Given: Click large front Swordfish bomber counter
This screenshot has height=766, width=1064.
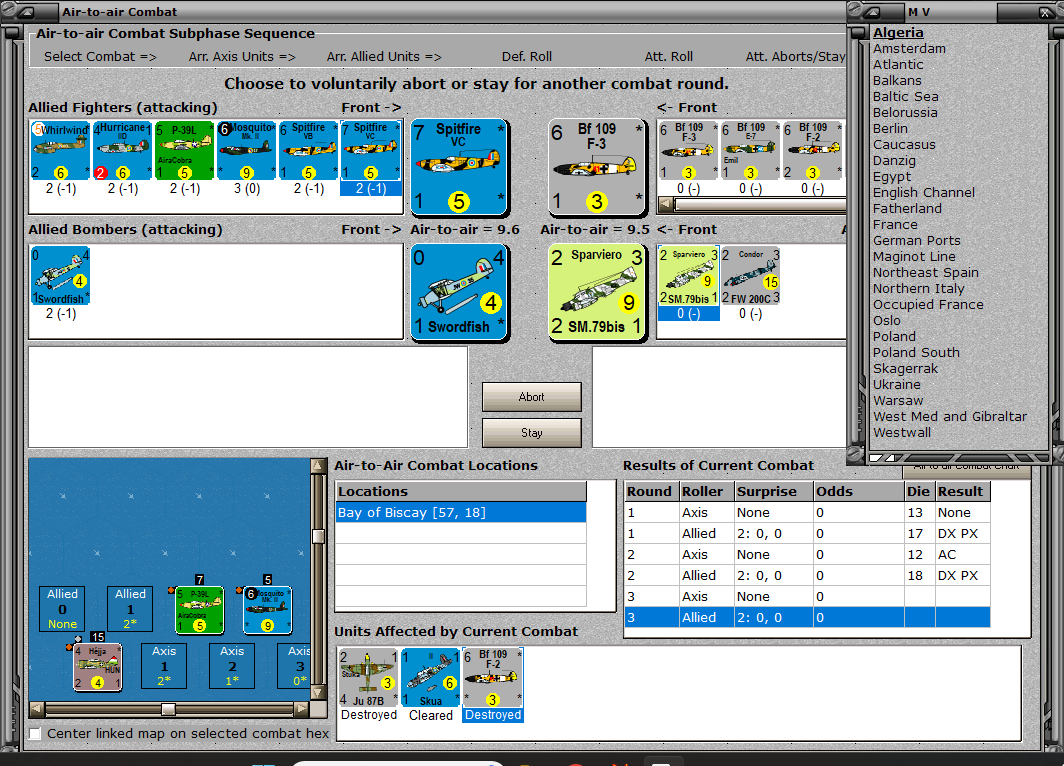Looking at the screenshot, I should tap(459, 292).
